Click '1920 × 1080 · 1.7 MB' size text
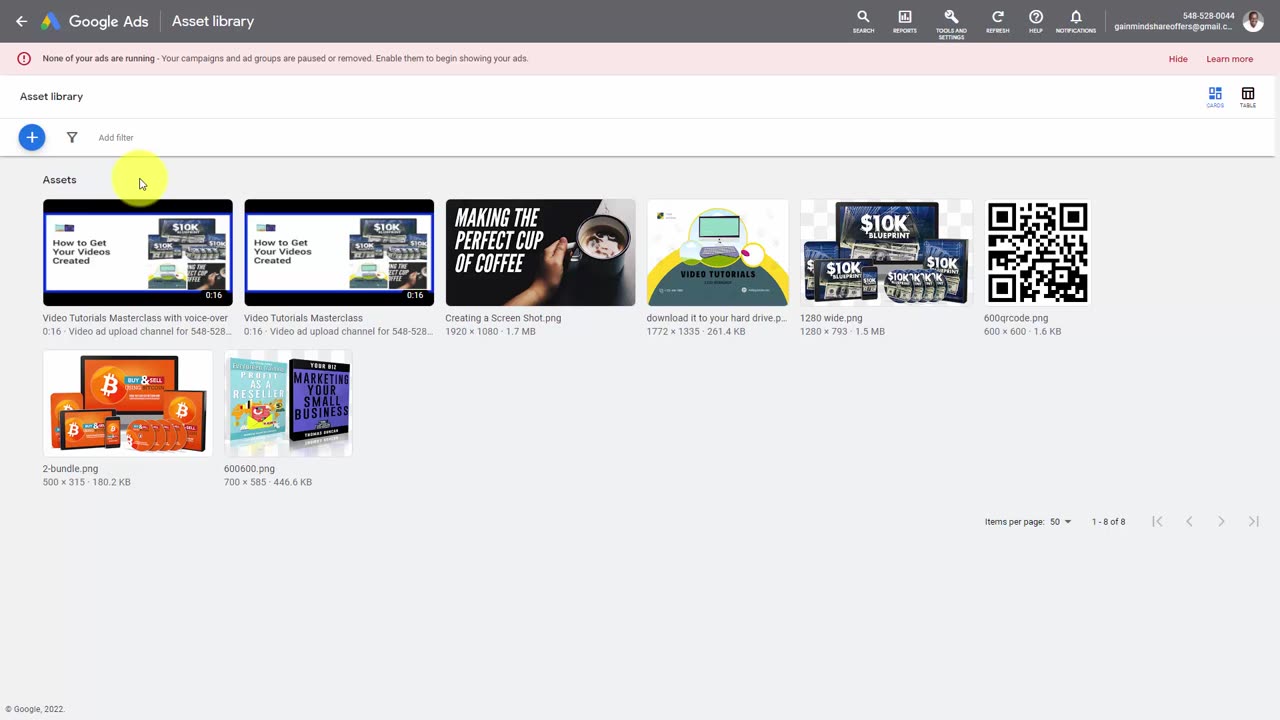Screen dimensions: 1280x720 tap(490, 331)
